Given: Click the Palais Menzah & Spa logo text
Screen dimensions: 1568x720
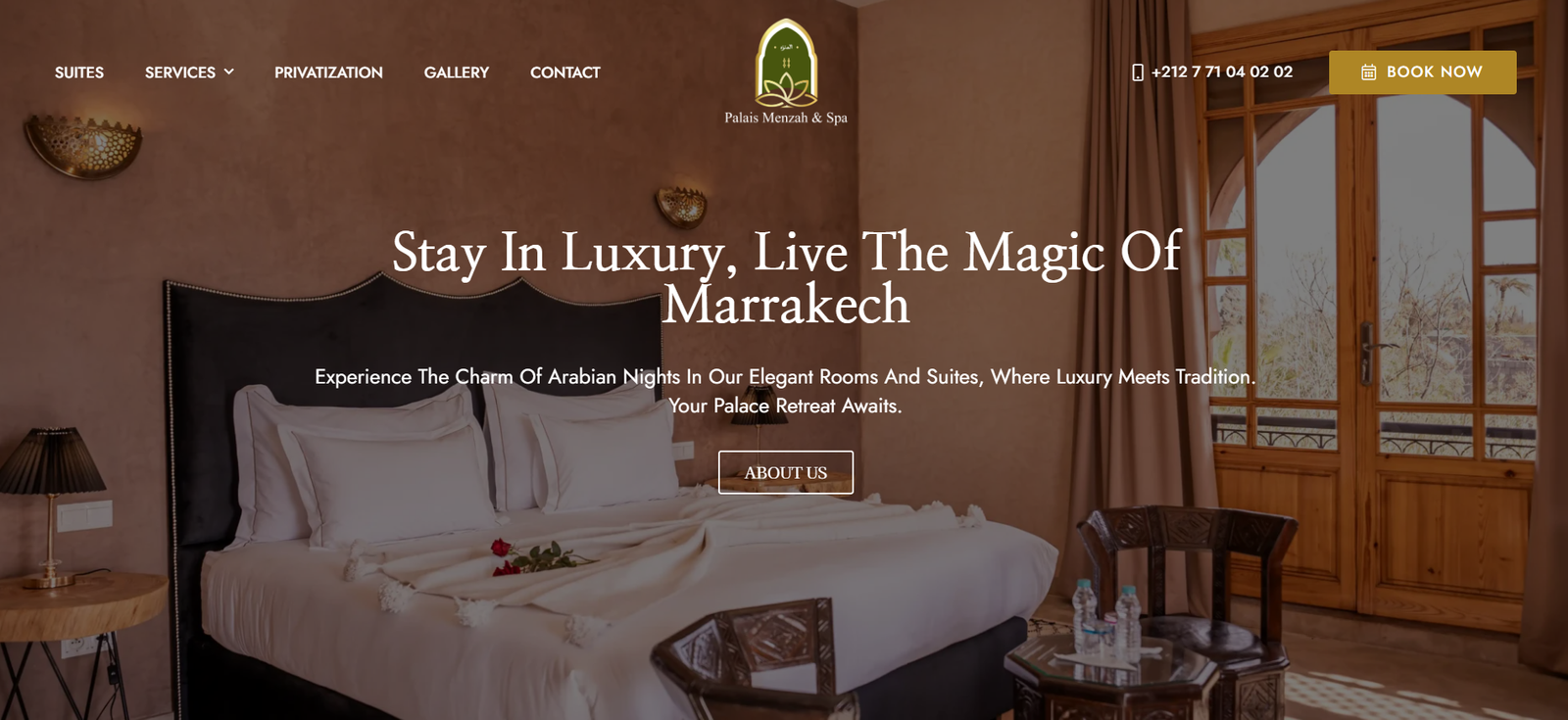Looking at the screenshot, I should [786, 118].
